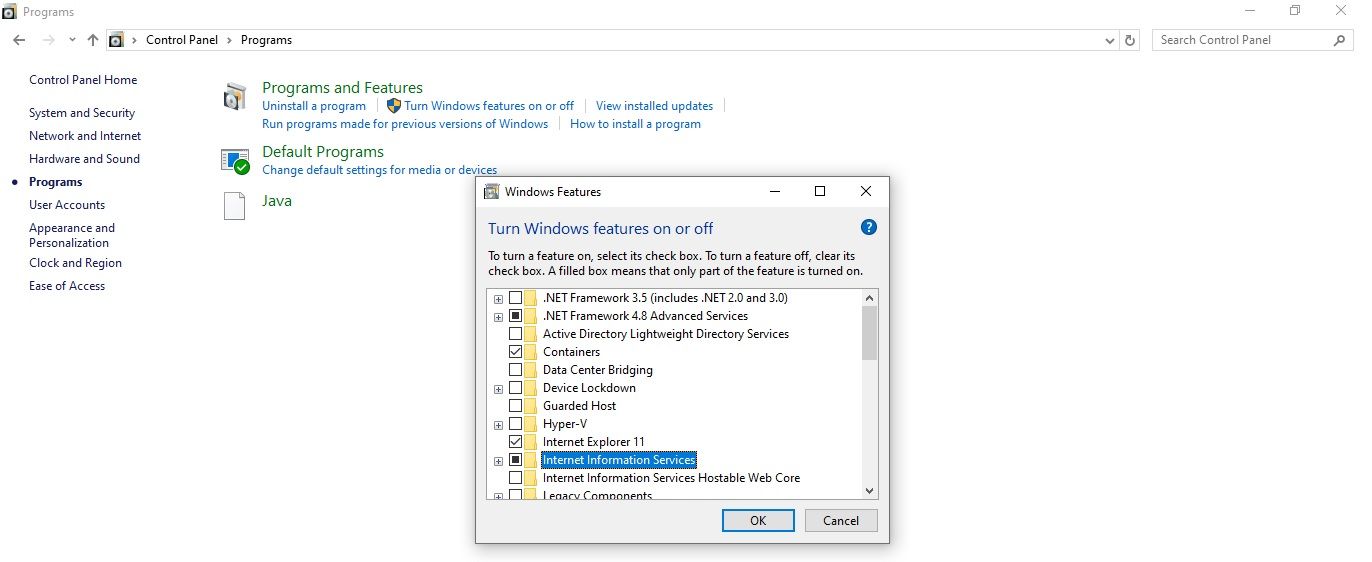Check Internet Information Services Hostable Web Core

click(x=515, y=478)
